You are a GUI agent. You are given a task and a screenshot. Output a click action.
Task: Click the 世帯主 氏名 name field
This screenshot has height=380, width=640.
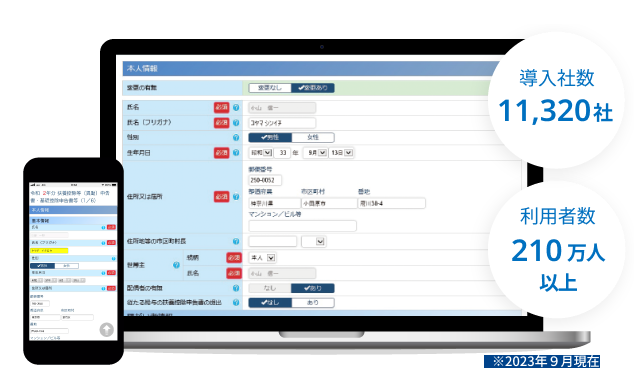pyautogui.click(x=282, y=273)
